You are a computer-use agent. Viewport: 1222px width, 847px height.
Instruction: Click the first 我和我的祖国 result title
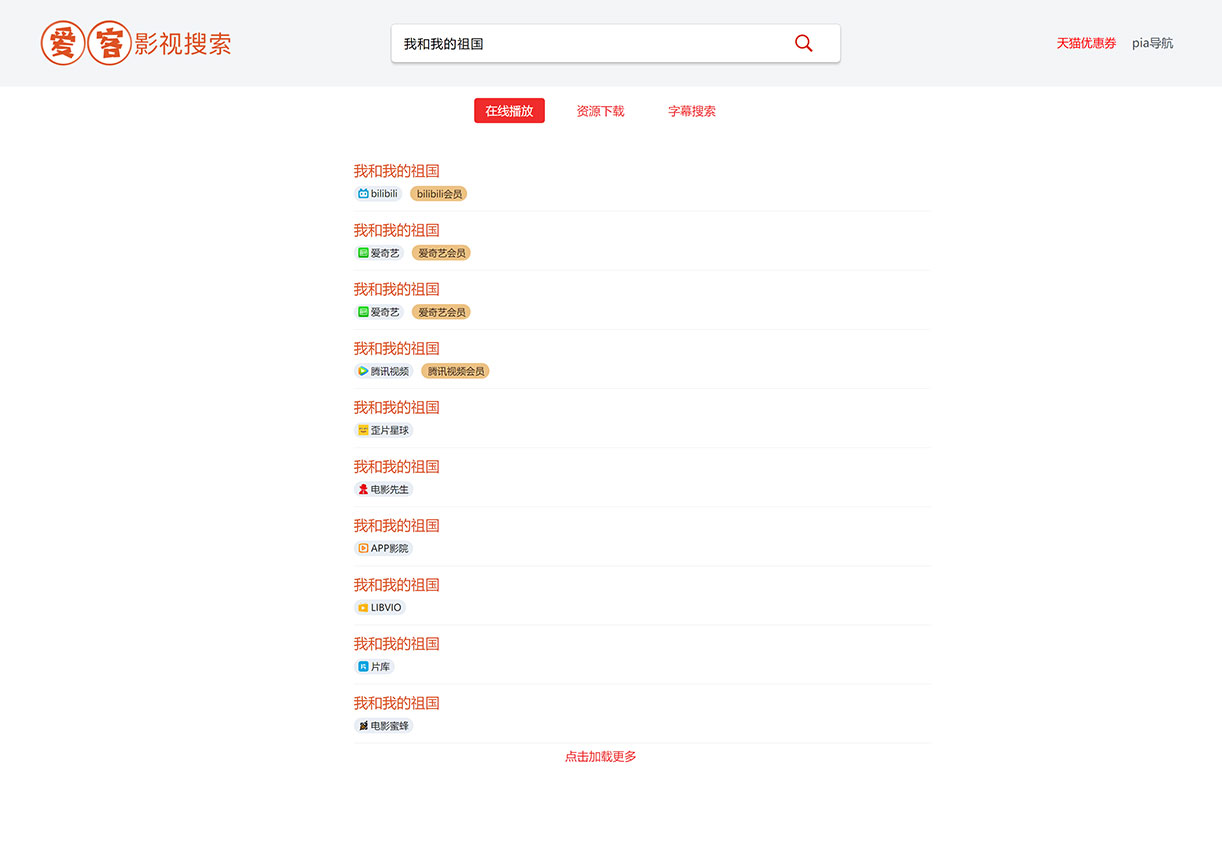point(396,170)
